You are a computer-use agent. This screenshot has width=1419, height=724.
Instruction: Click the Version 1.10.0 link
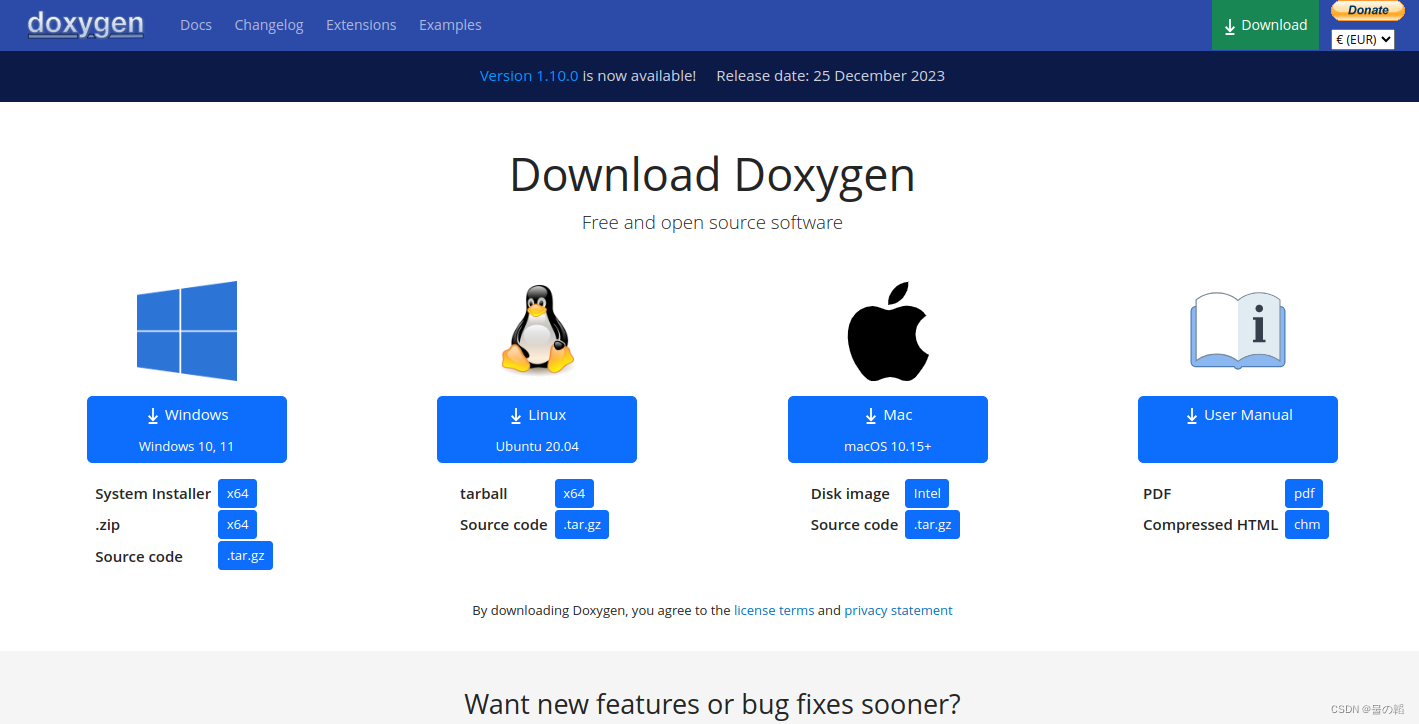528,75
